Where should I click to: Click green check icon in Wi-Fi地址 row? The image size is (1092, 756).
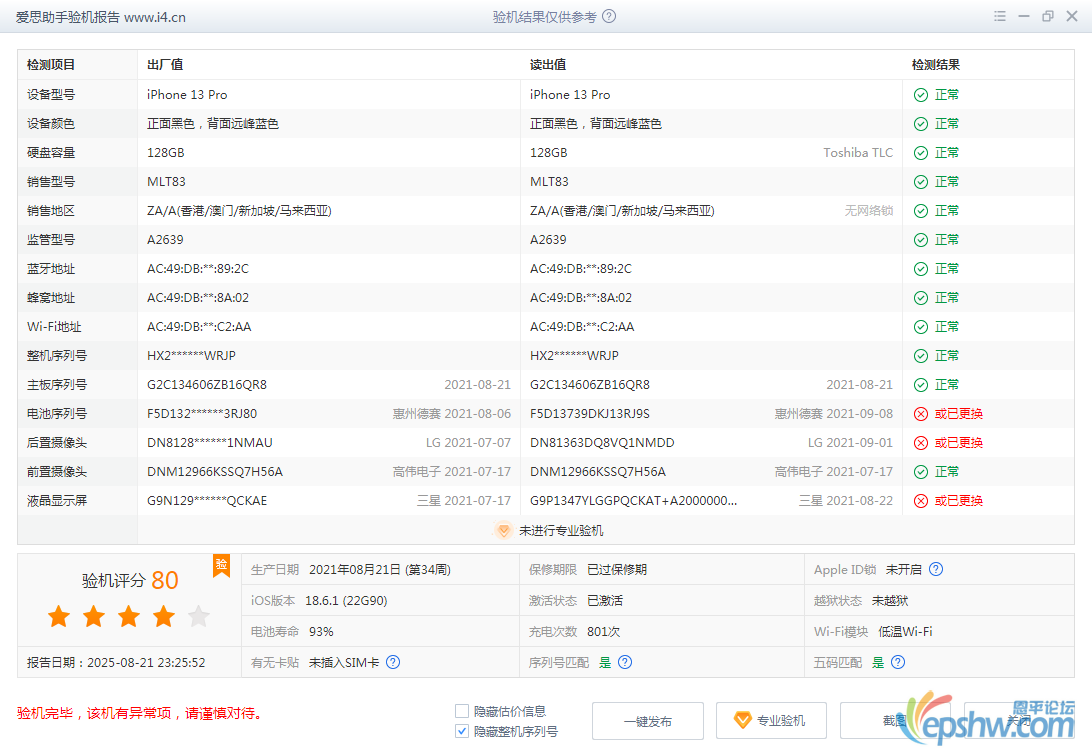[921, 327]
